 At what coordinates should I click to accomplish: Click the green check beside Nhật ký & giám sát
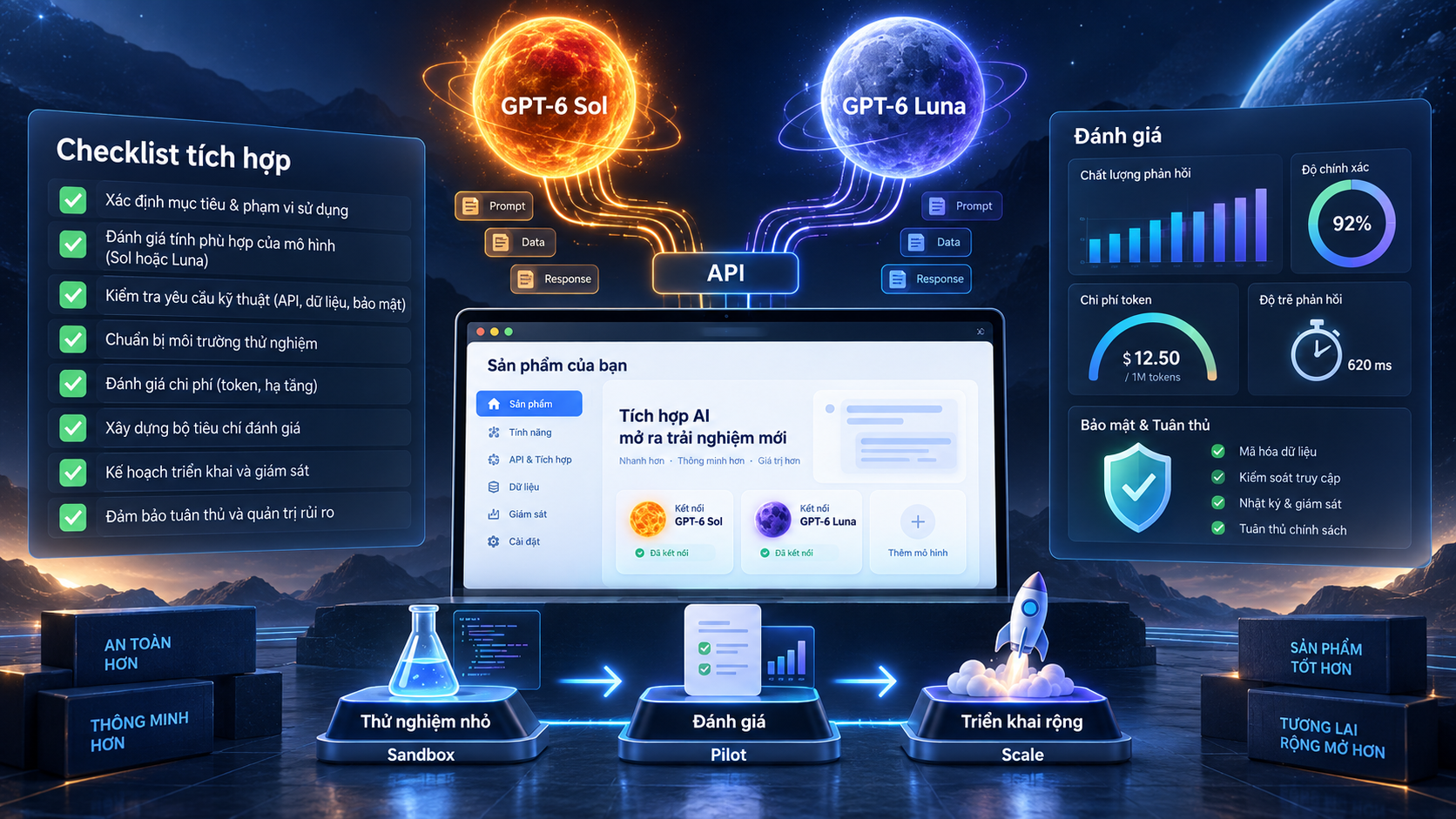point(1218,503)
